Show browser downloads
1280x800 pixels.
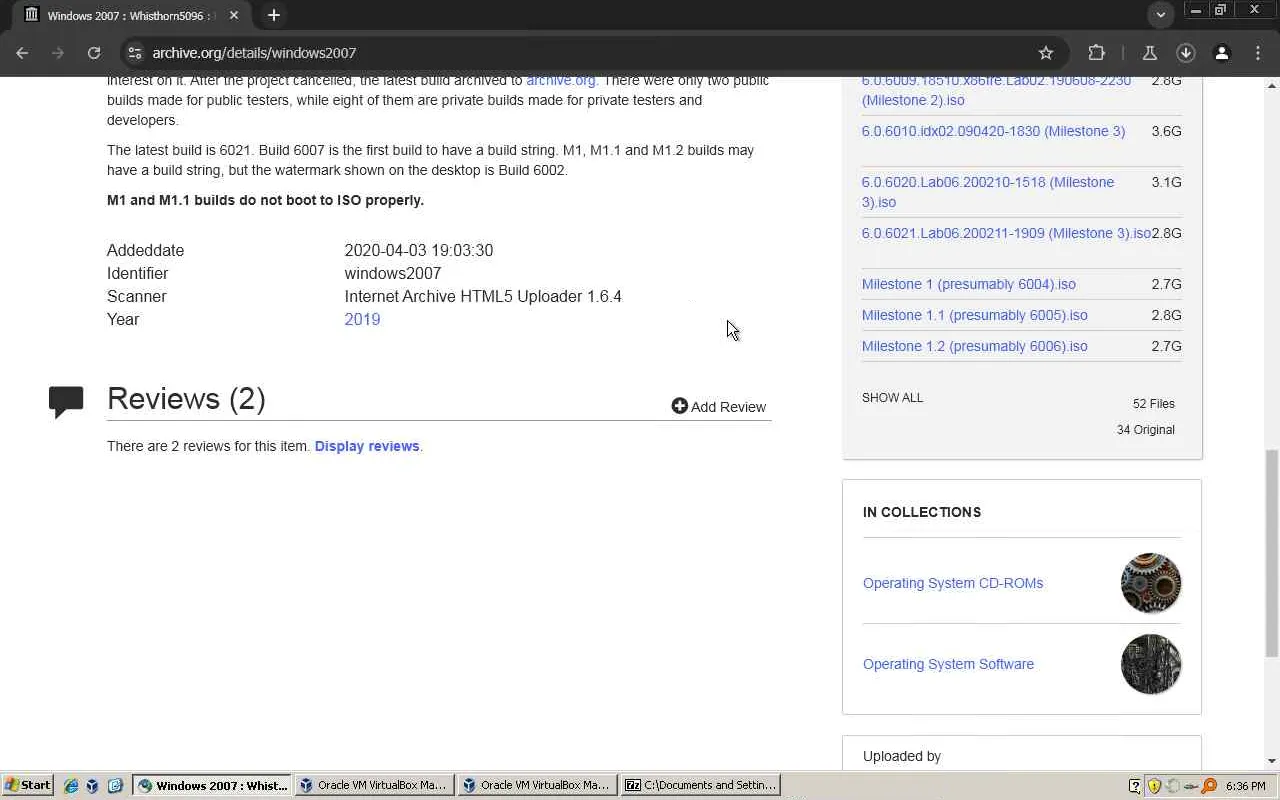(1186, 53)
